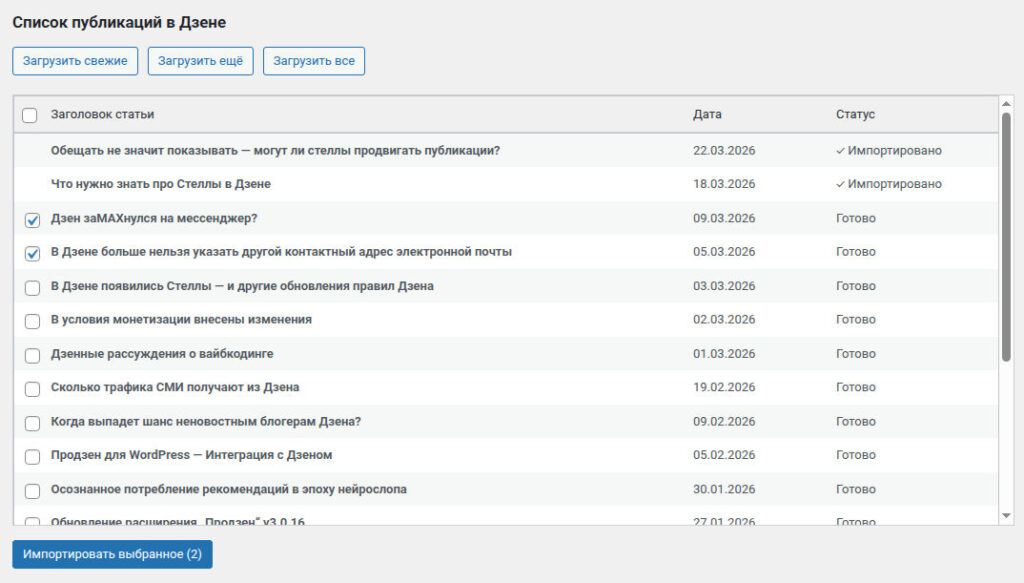Click "Импортировать выбранное (2)" button
This screenshot has height=583, width=1024.
[112, 554]
